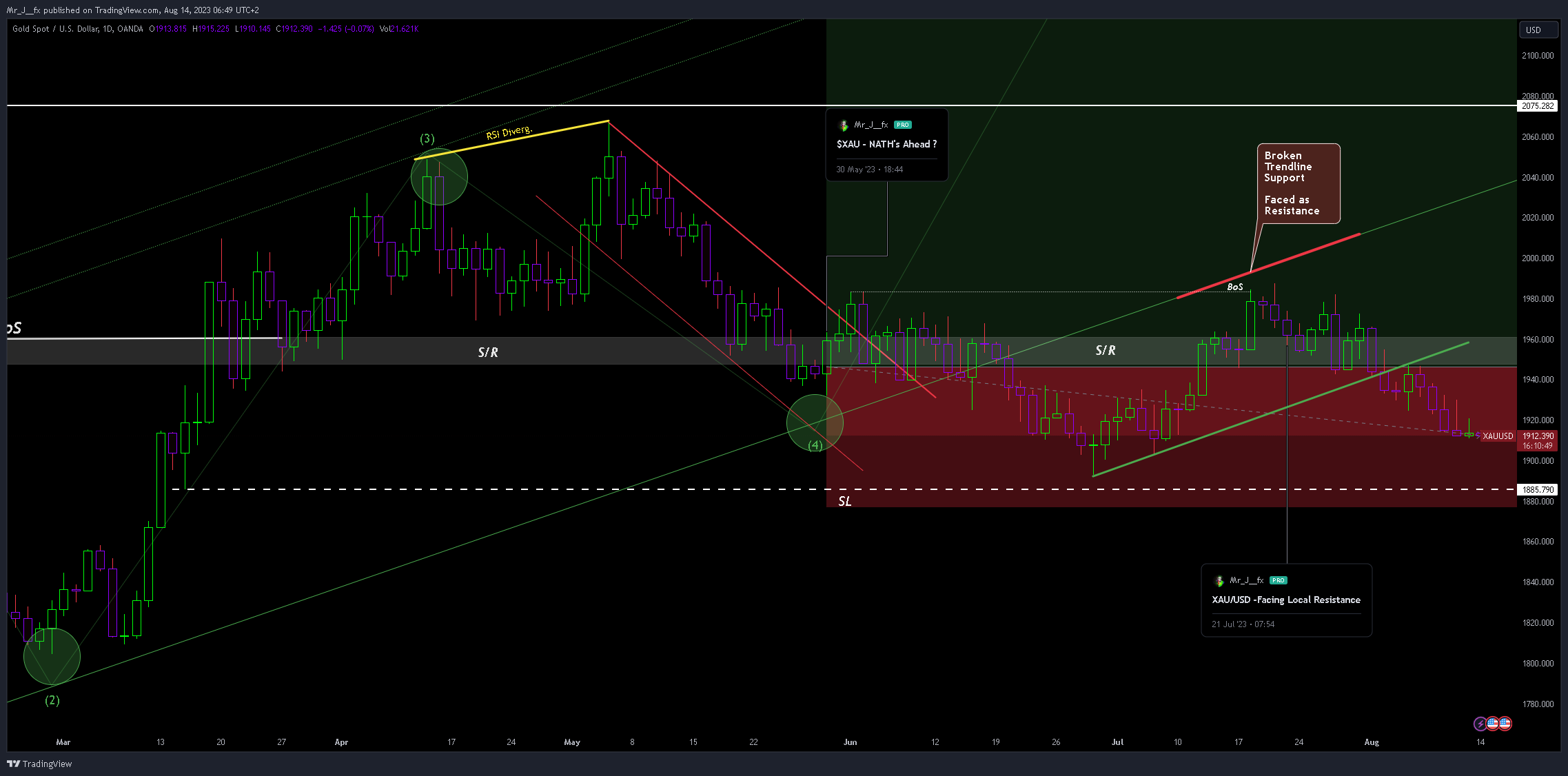This screenshot has width=1568, height=776.
Task: Click the 2000.000 price axis label
Action: coord(1538,258)
